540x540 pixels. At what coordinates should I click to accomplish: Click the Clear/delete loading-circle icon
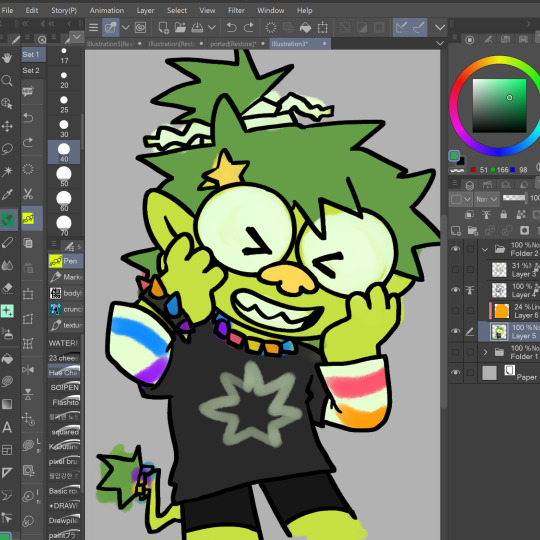click(x=271, y=27)
